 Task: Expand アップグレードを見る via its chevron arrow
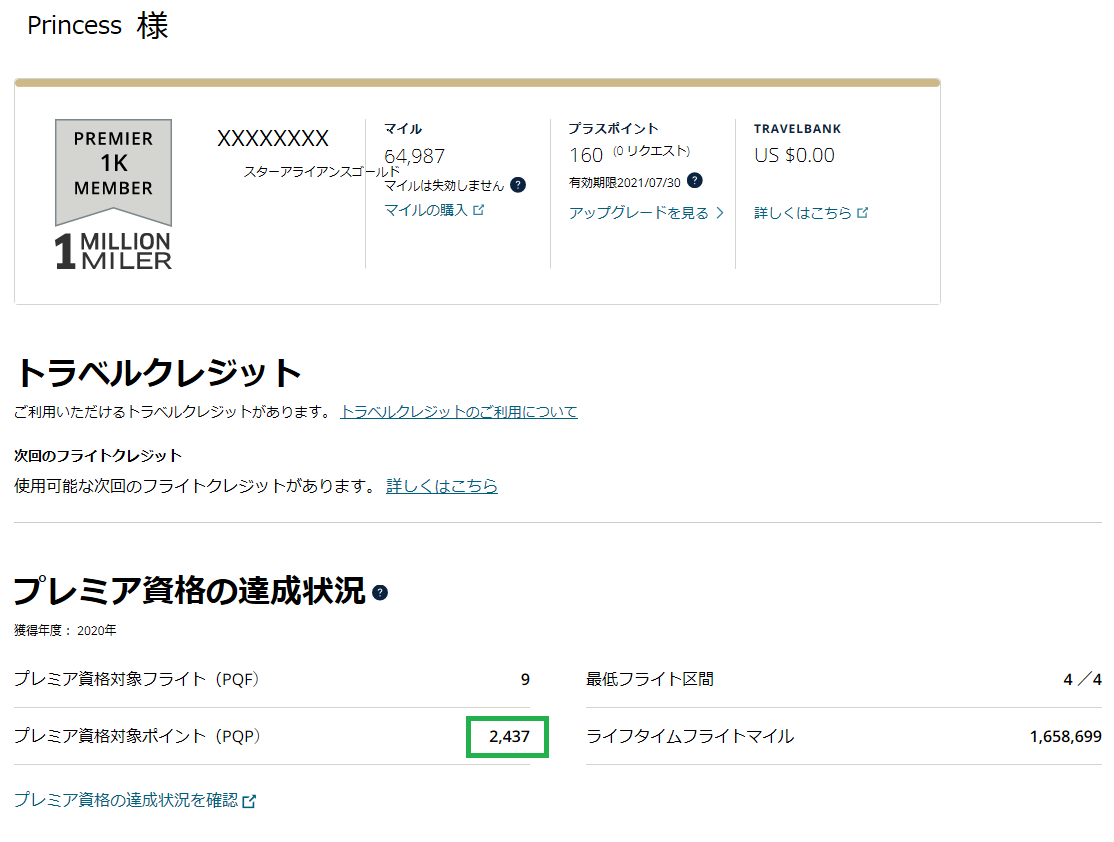720,213
